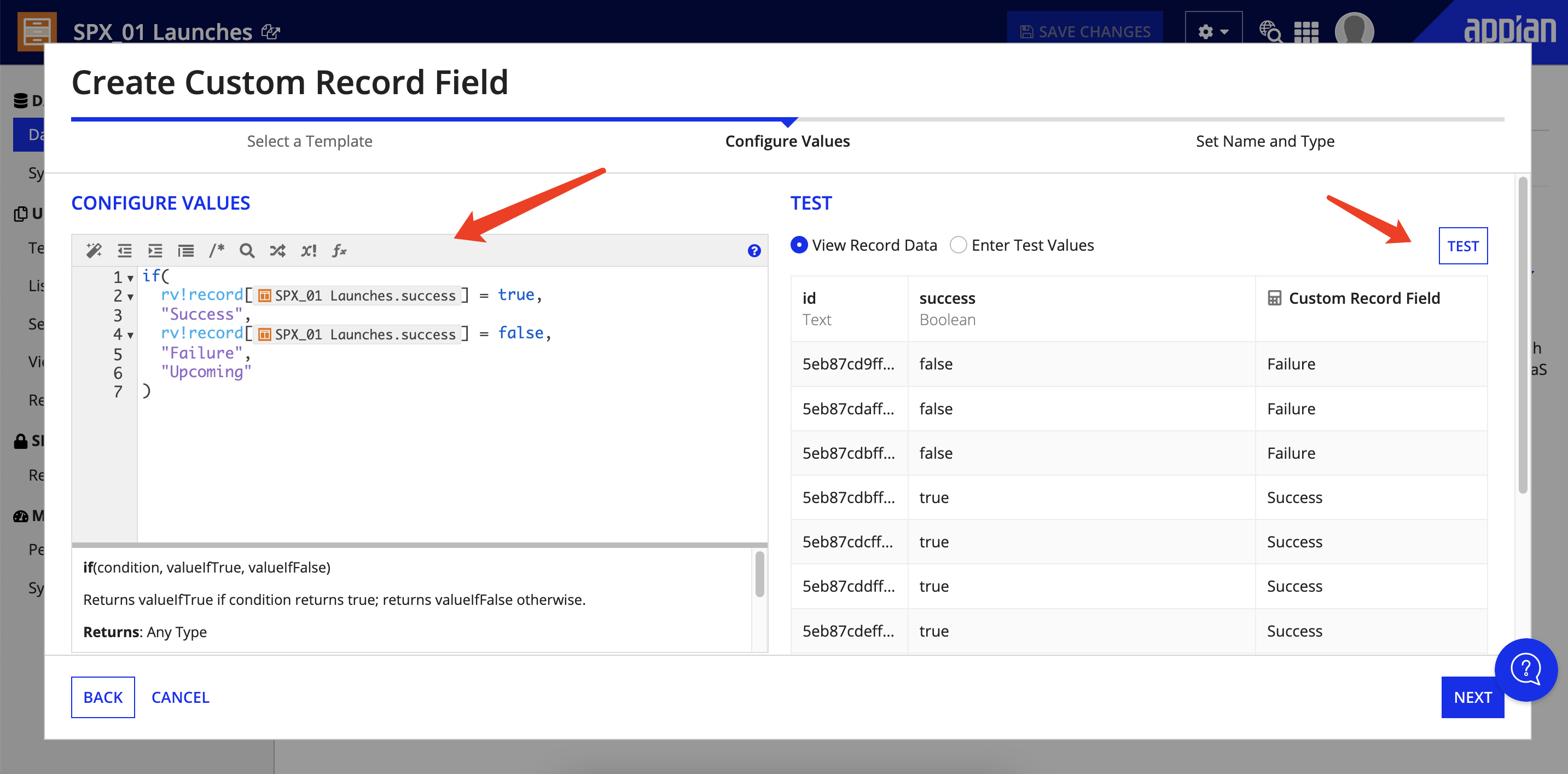Toggle comment with the /* icon

(217, 250)
